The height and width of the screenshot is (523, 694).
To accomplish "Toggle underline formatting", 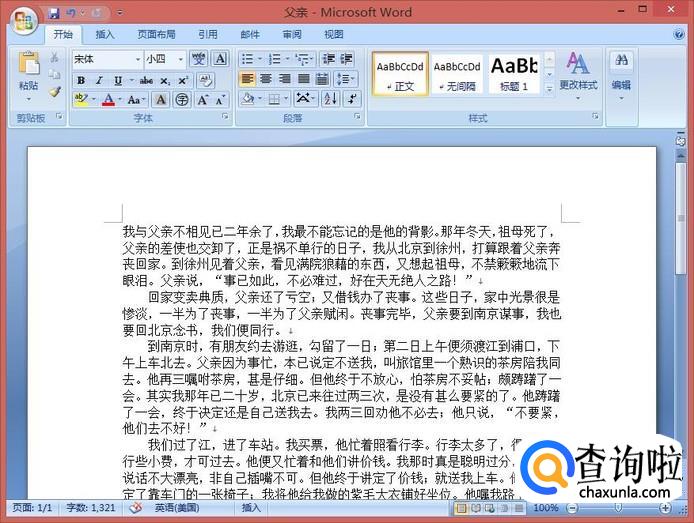I will point(118,80).
